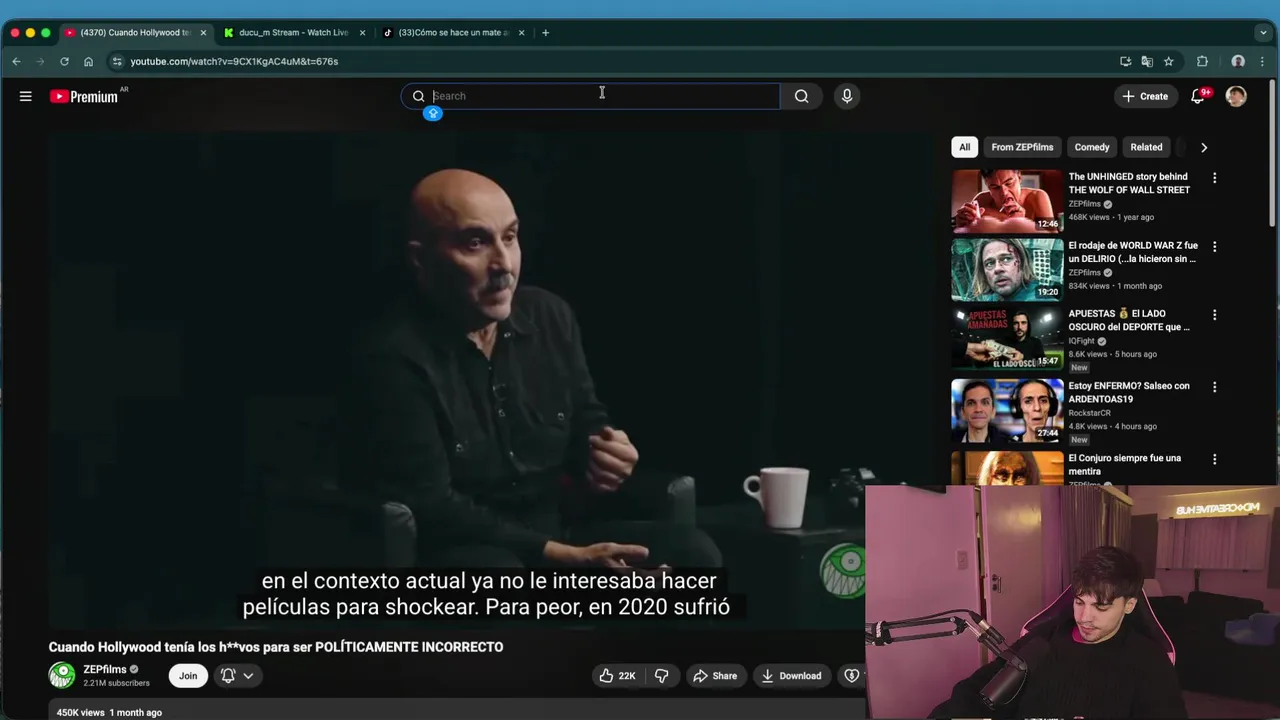Select the Related filter chip
The image size is (1280, 720).
(1146, 147)
